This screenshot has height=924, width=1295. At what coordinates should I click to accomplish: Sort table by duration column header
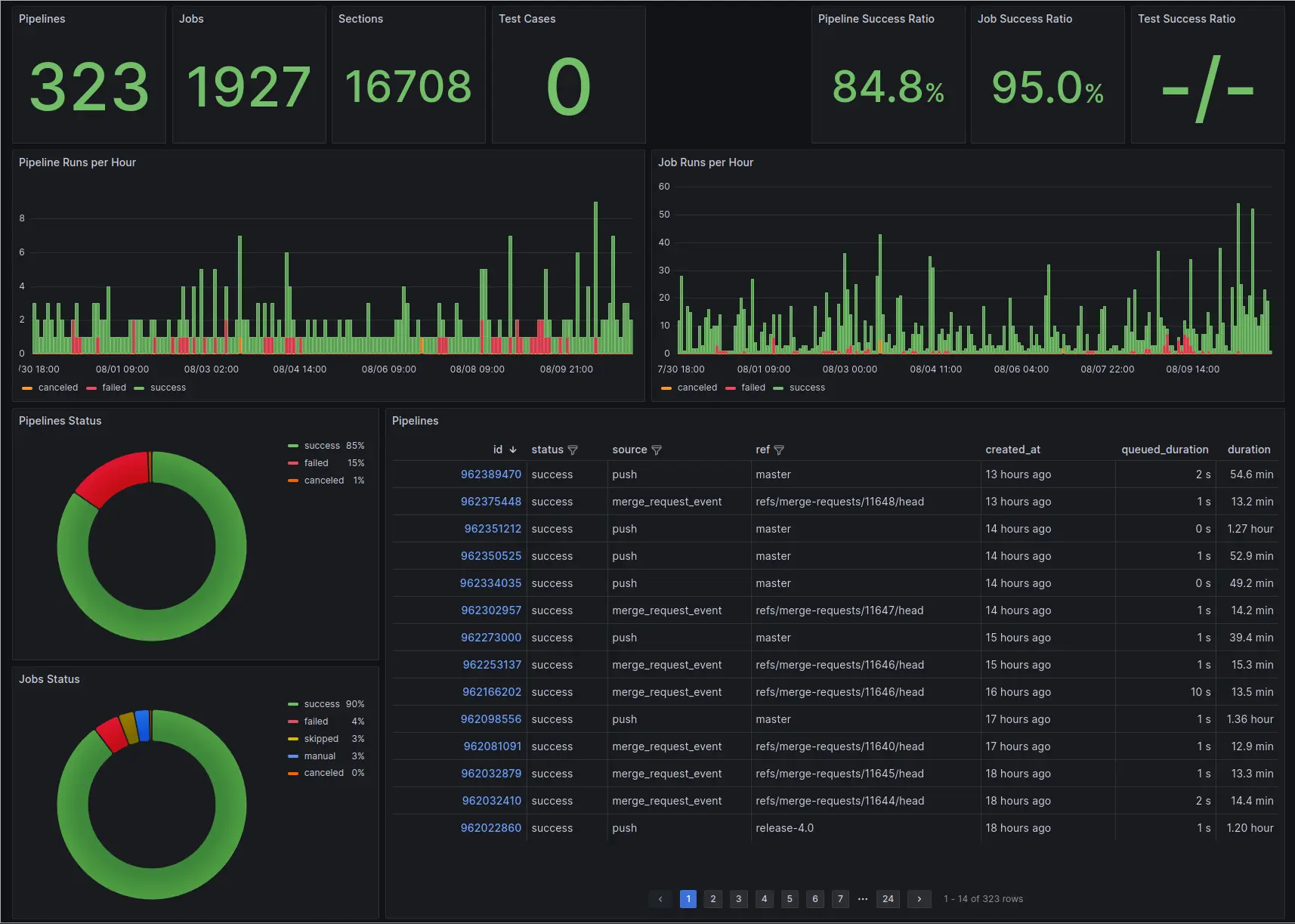(x=1249, y=450)
